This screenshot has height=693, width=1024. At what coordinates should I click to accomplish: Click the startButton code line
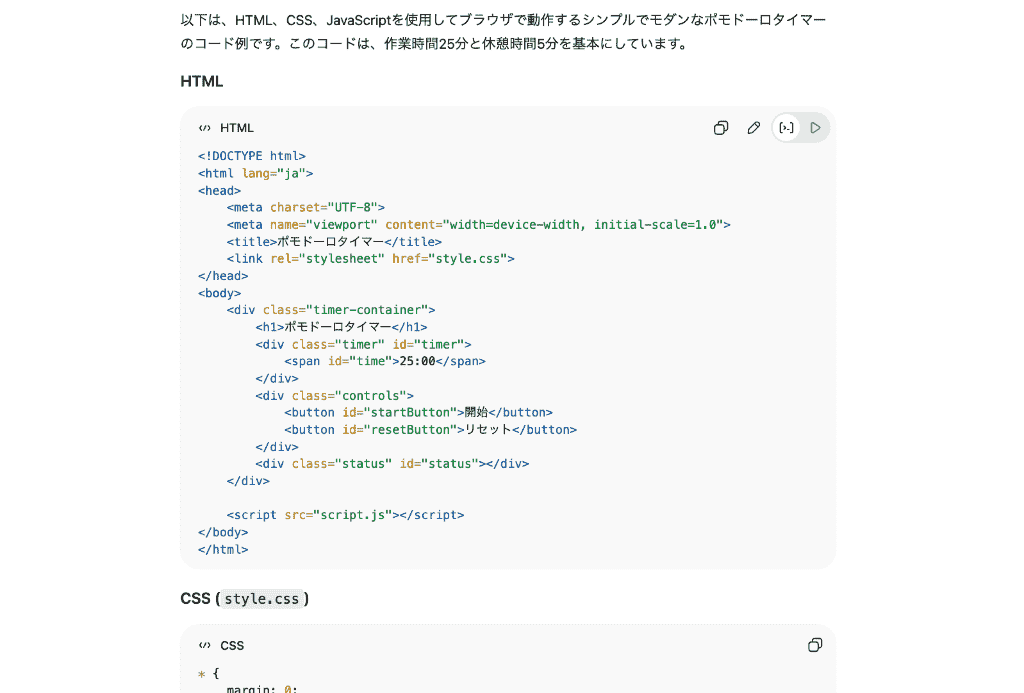pyautogui.click(x=418, y=412)
